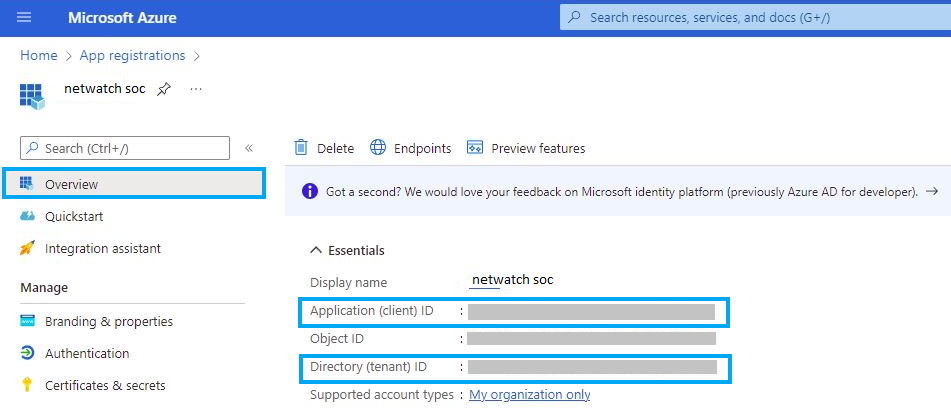
Task: Open My organization only link
Action: [529, 395]
